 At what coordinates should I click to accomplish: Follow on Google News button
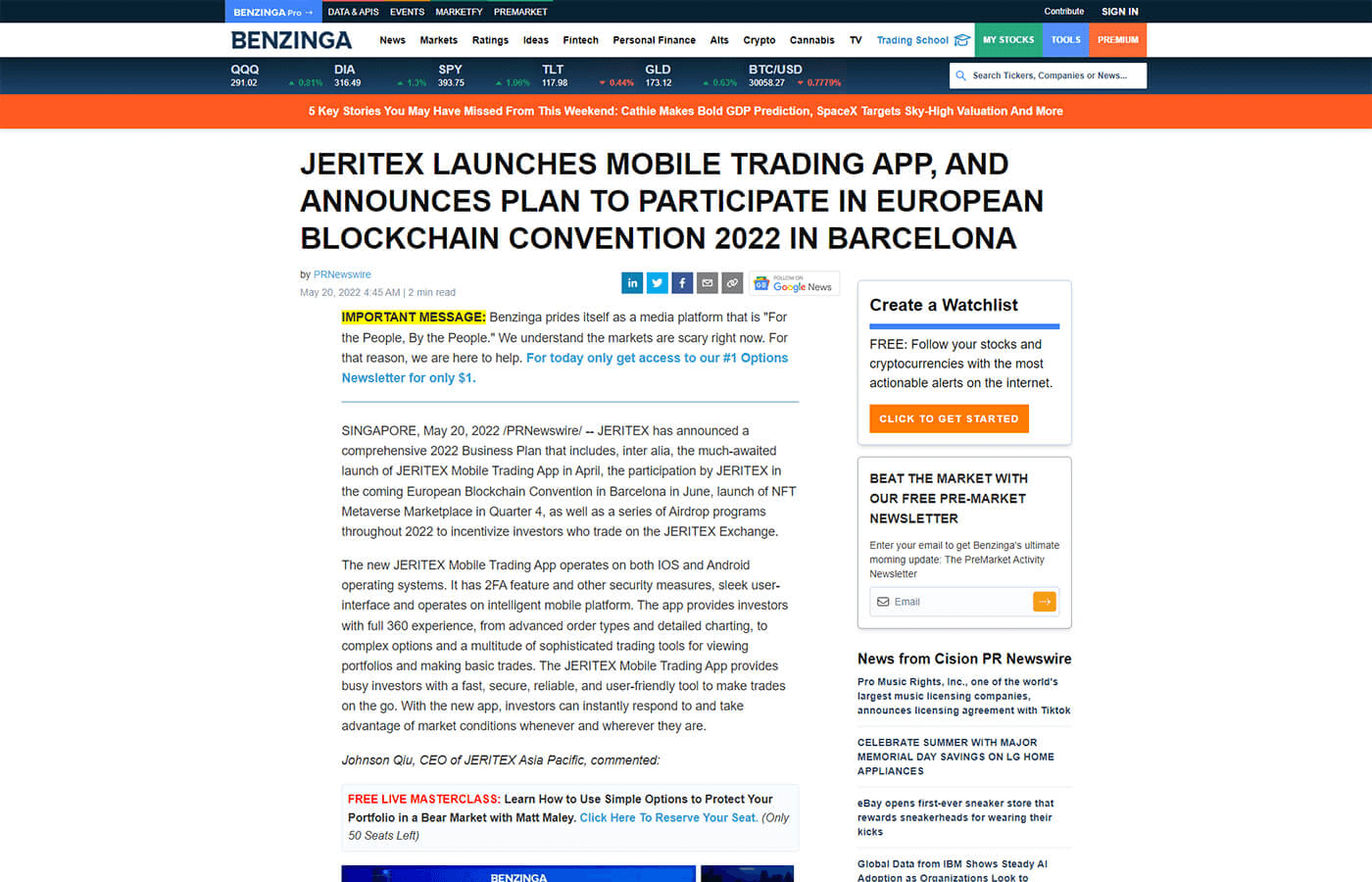click(x=795, y=283)
